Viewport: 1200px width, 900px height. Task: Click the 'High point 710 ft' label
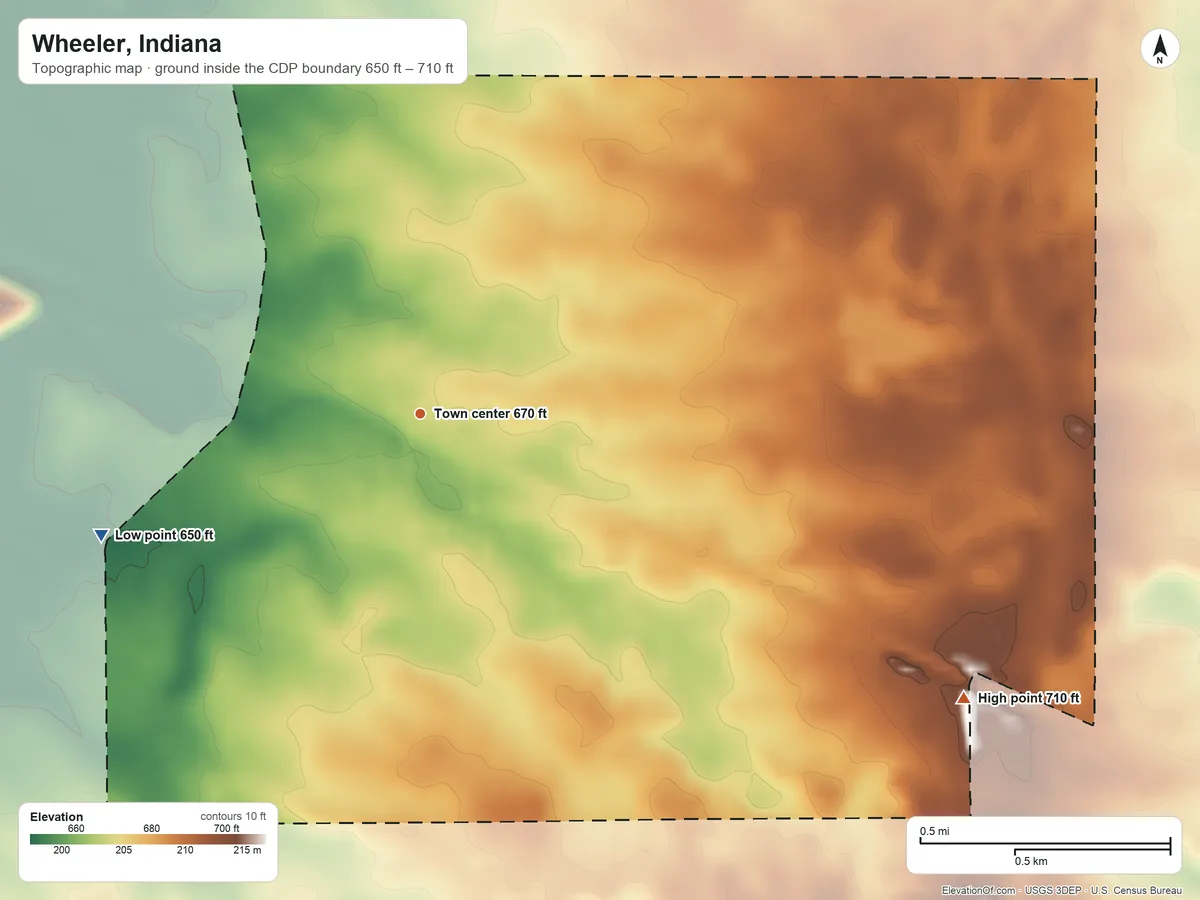pyautogui.click(x=1029, y=698)
